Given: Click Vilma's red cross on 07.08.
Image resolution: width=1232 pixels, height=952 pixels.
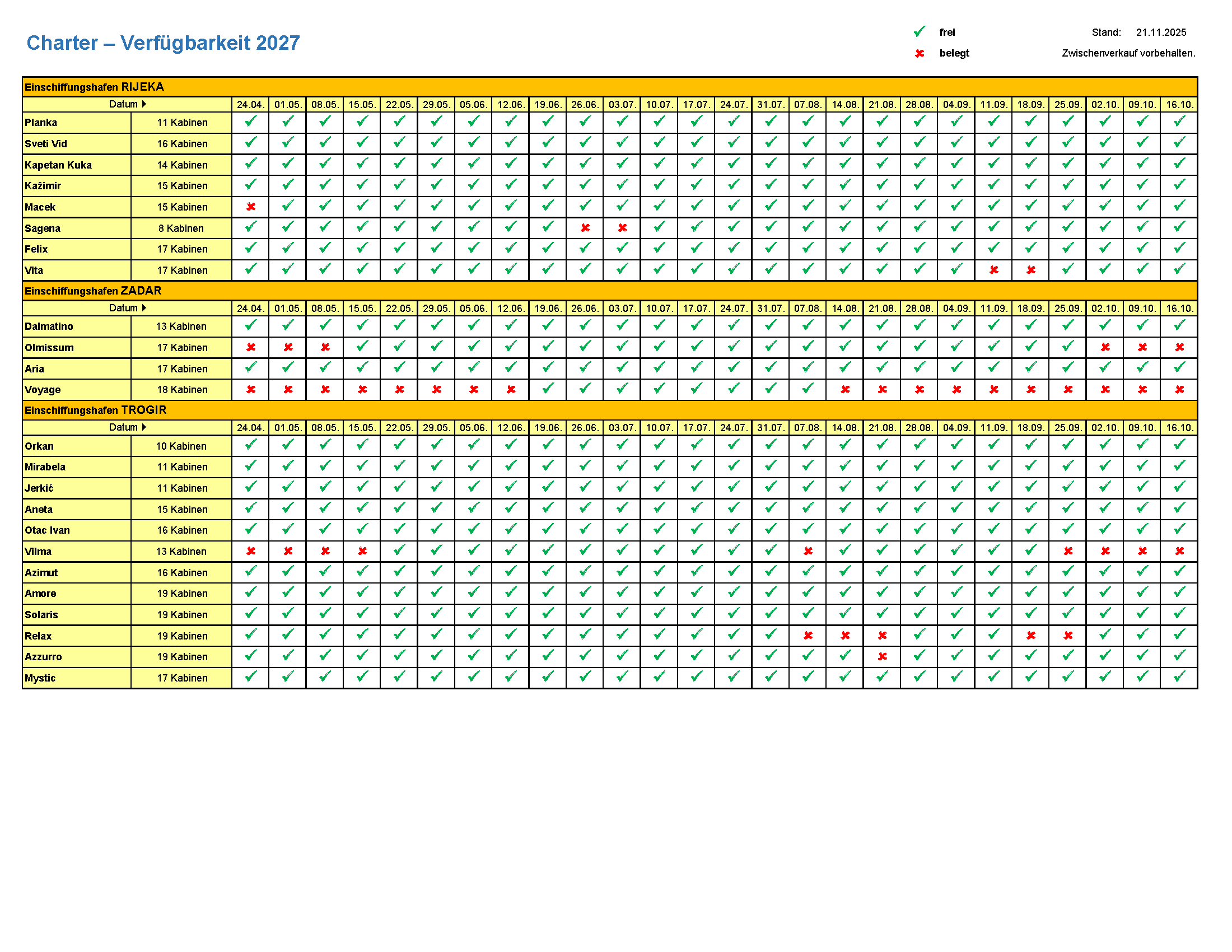Looking at the screenshot, I should [808, 551].
